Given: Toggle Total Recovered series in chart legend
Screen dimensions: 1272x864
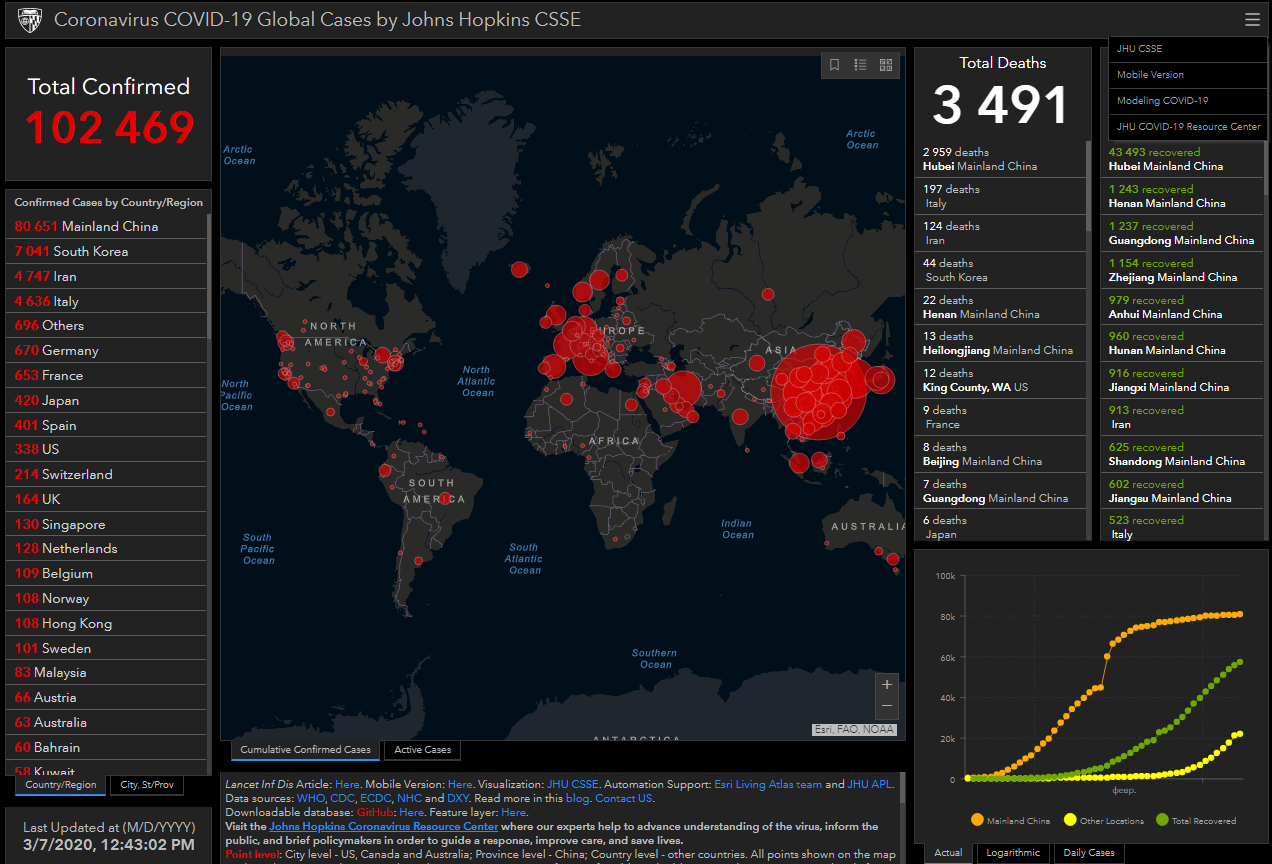Looking at the screenshot, I should pos(1195,820).
